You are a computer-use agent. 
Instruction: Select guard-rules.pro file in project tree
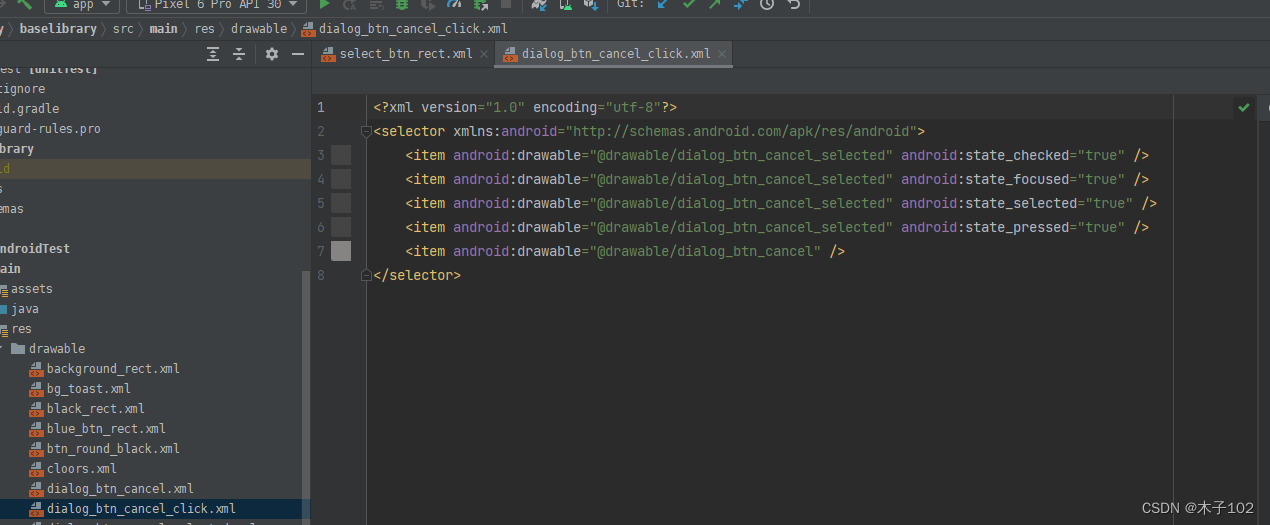50,129
